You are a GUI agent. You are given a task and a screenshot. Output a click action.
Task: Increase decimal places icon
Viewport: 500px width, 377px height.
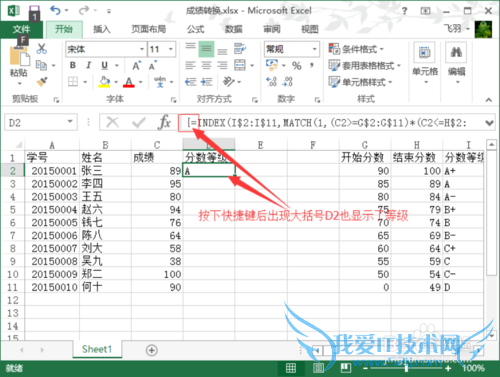click(272, 81)
